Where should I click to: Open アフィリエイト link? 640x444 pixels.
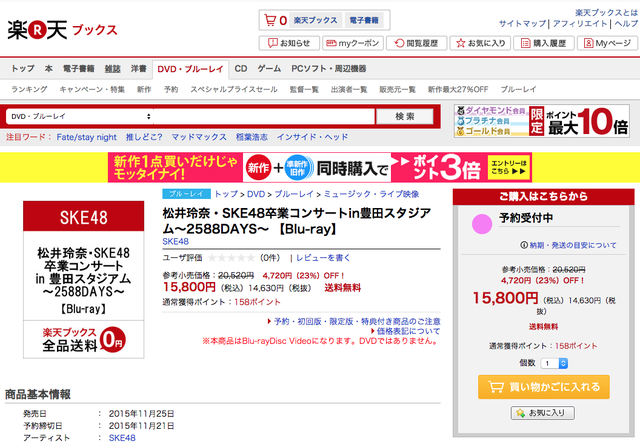coord(580,24)
